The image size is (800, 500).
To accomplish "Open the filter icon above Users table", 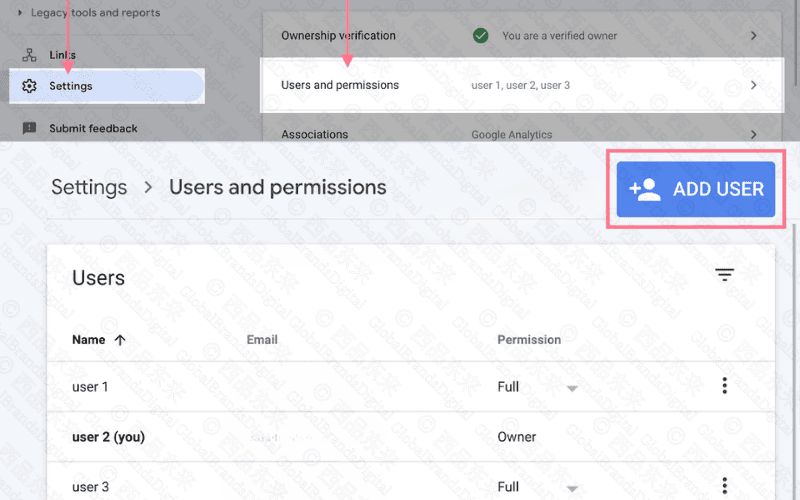I will 725,276.
